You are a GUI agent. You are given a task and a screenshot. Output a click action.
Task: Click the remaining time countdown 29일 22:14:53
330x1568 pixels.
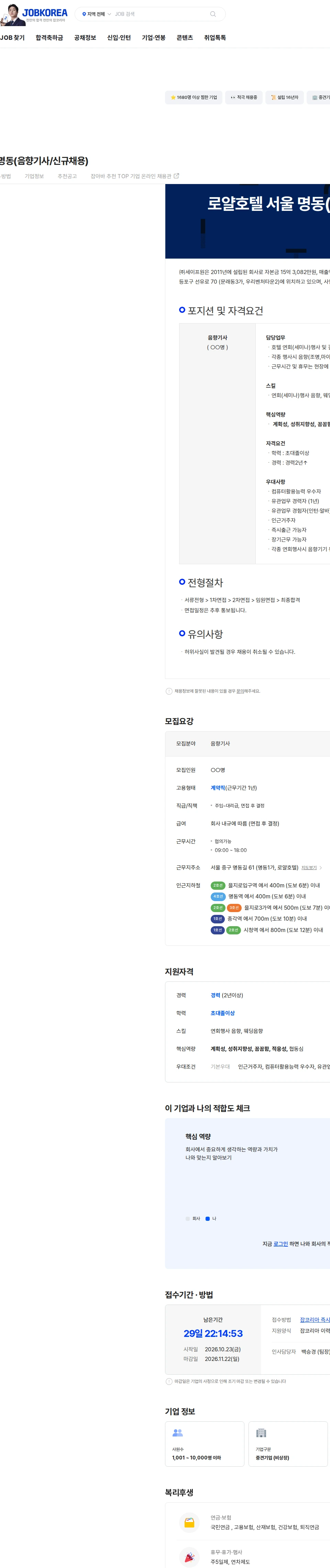pos(213,1334)
